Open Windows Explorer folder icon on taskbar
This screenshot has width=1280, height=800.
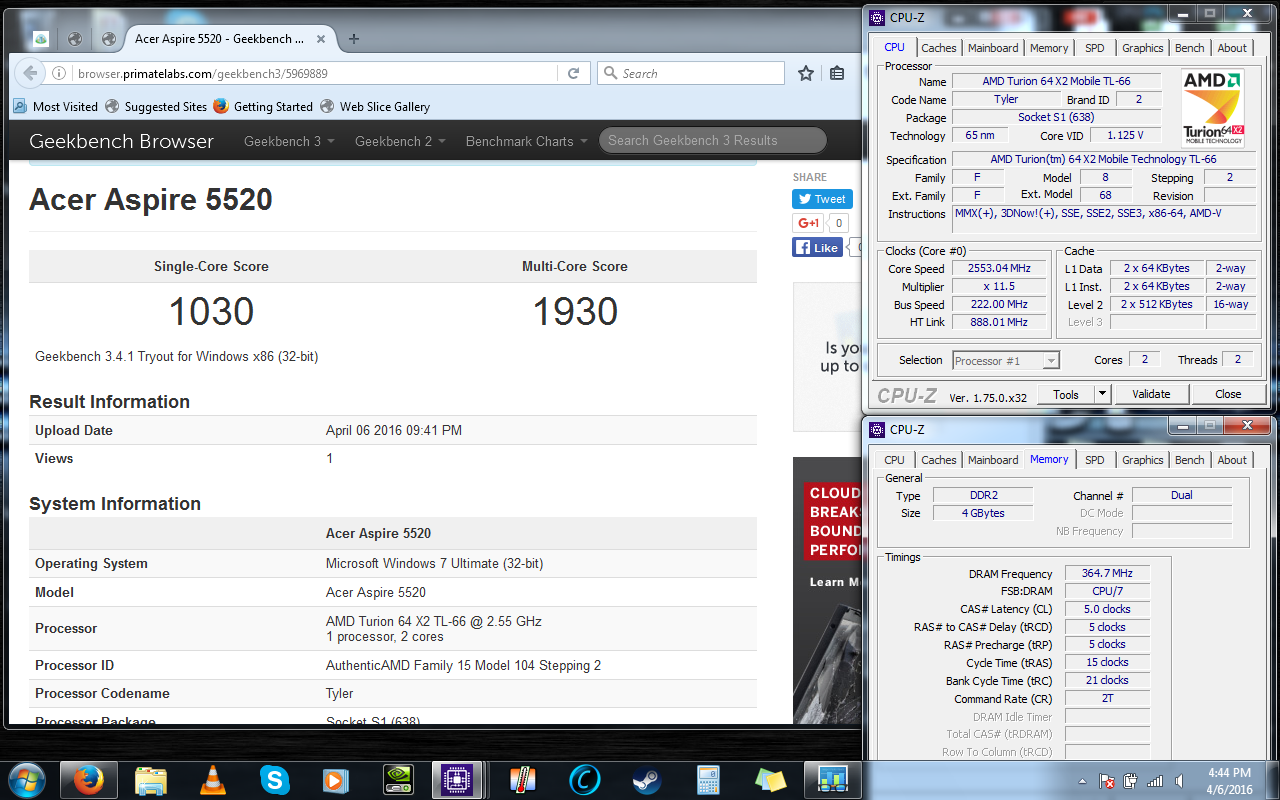coord(151,779)
